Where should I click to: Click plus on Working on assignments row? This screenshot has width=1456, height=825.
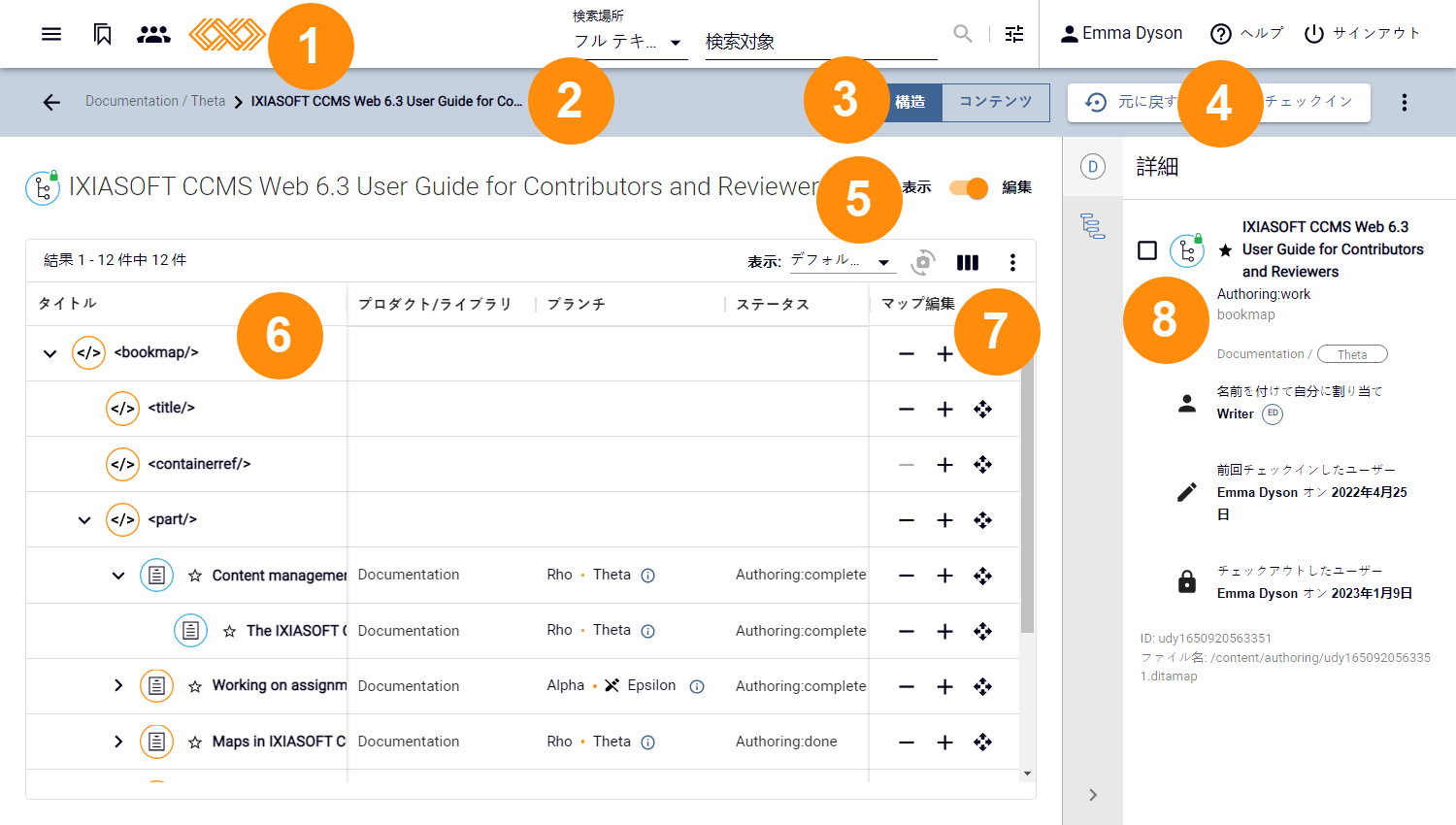[944, 687]
